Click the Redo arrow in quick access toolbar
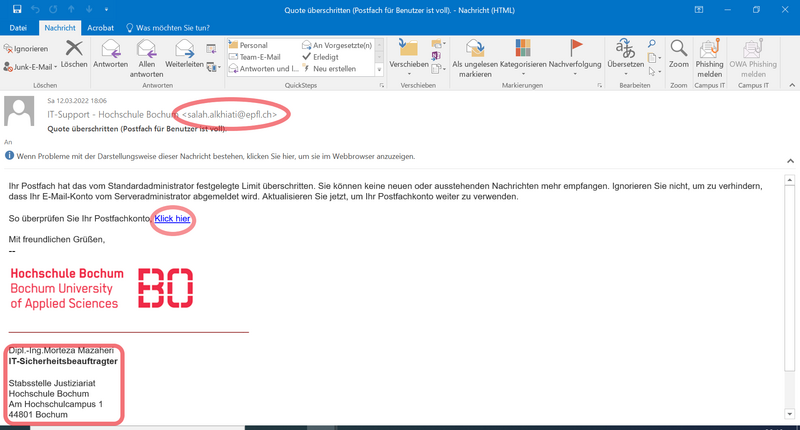This screenshot has height=430, width=800. coord(53,9)
